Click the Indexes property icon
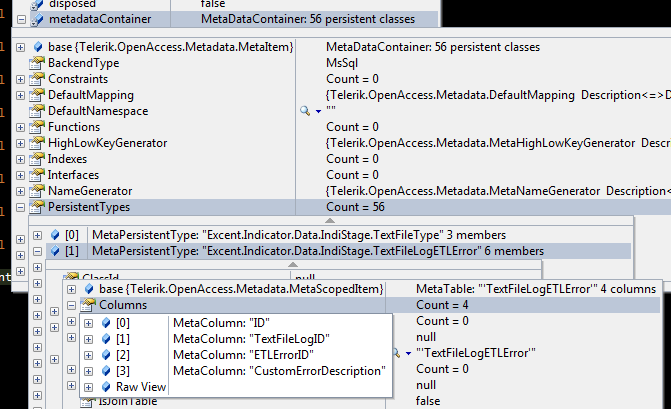The height and width of the screenshot is (409, 671). 39,159
